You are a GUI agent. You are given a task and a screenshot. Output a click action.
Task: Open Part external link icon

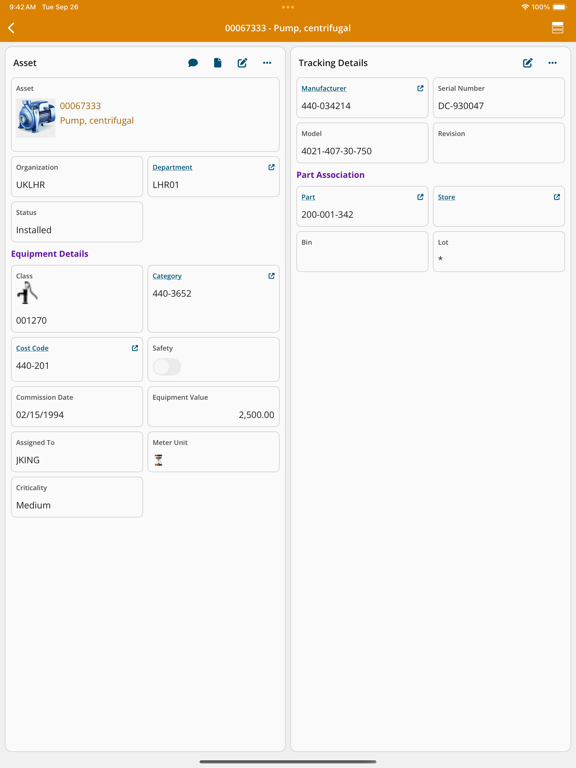click(420, 197)
